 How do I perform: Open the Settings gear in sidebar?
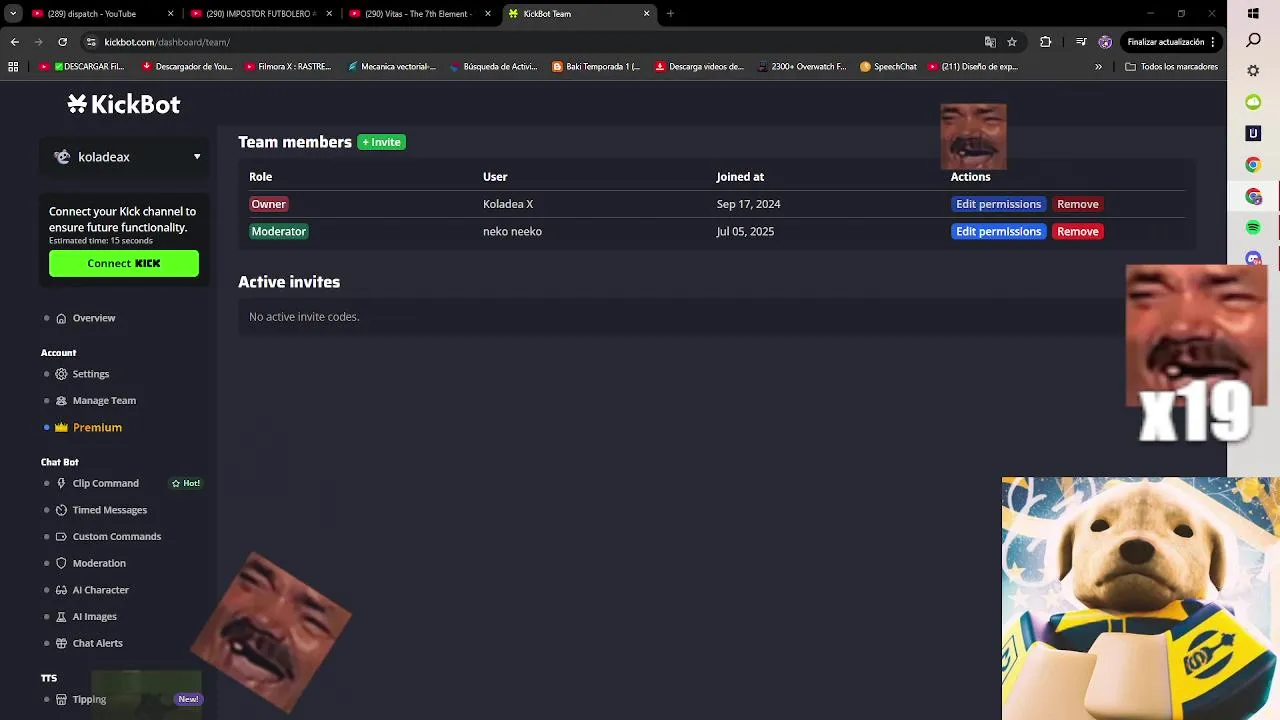tap(62, 374)
